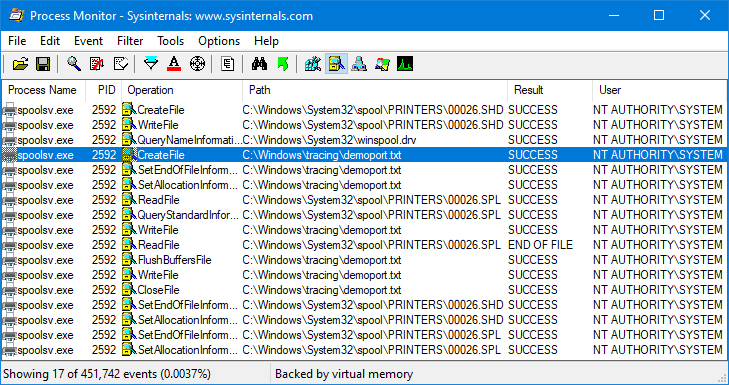The image size is (729, 385).
Task: Click the Save floppy disk toolbar icon
Action: click(43, 64)
